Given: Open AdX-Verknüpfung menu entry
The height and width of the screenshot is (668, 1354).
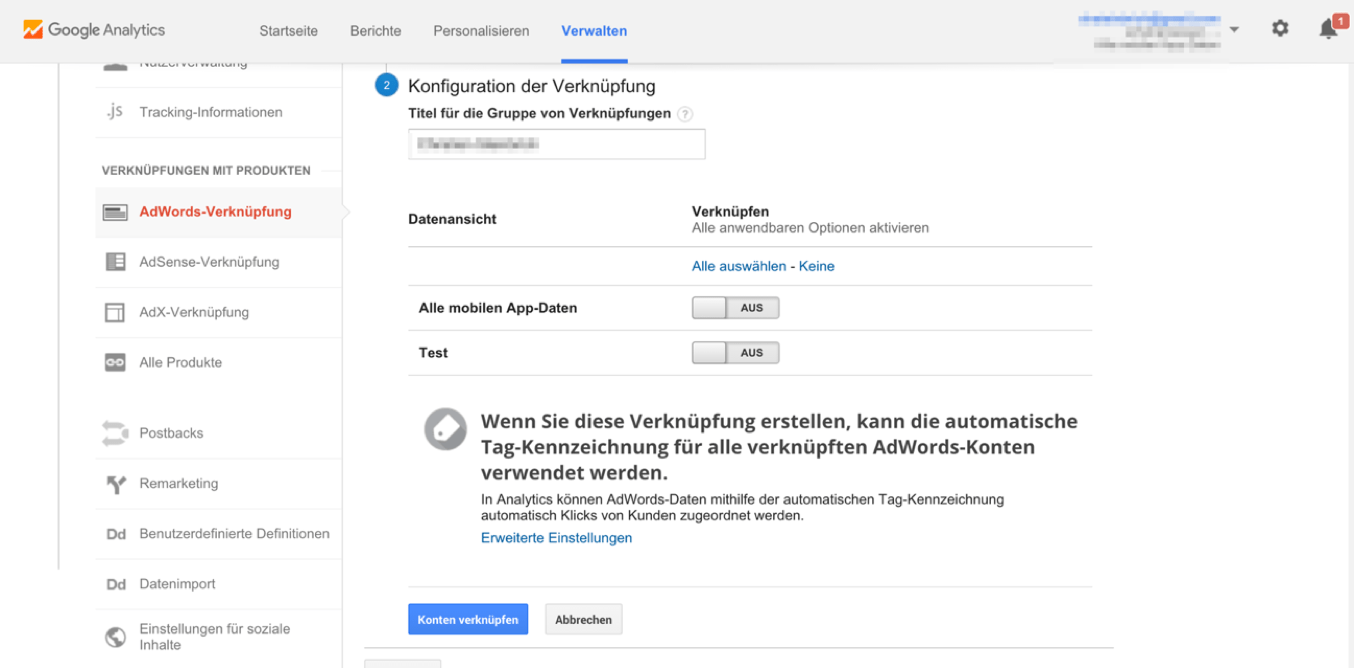Looking at the screenshot, I should (194, 312).
